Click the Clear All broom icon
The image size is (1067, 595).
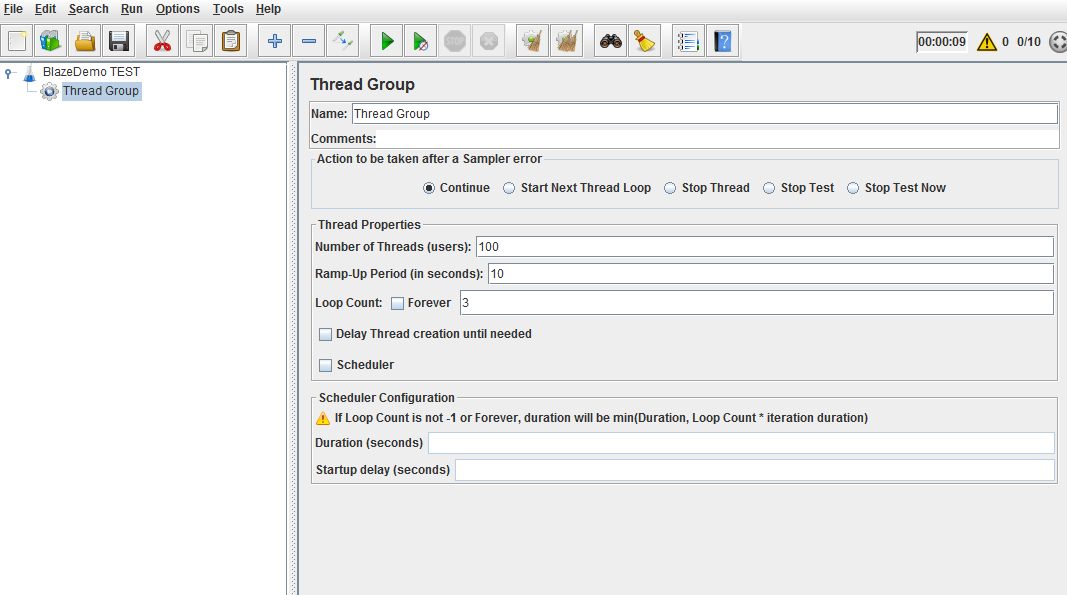(645, 41)
